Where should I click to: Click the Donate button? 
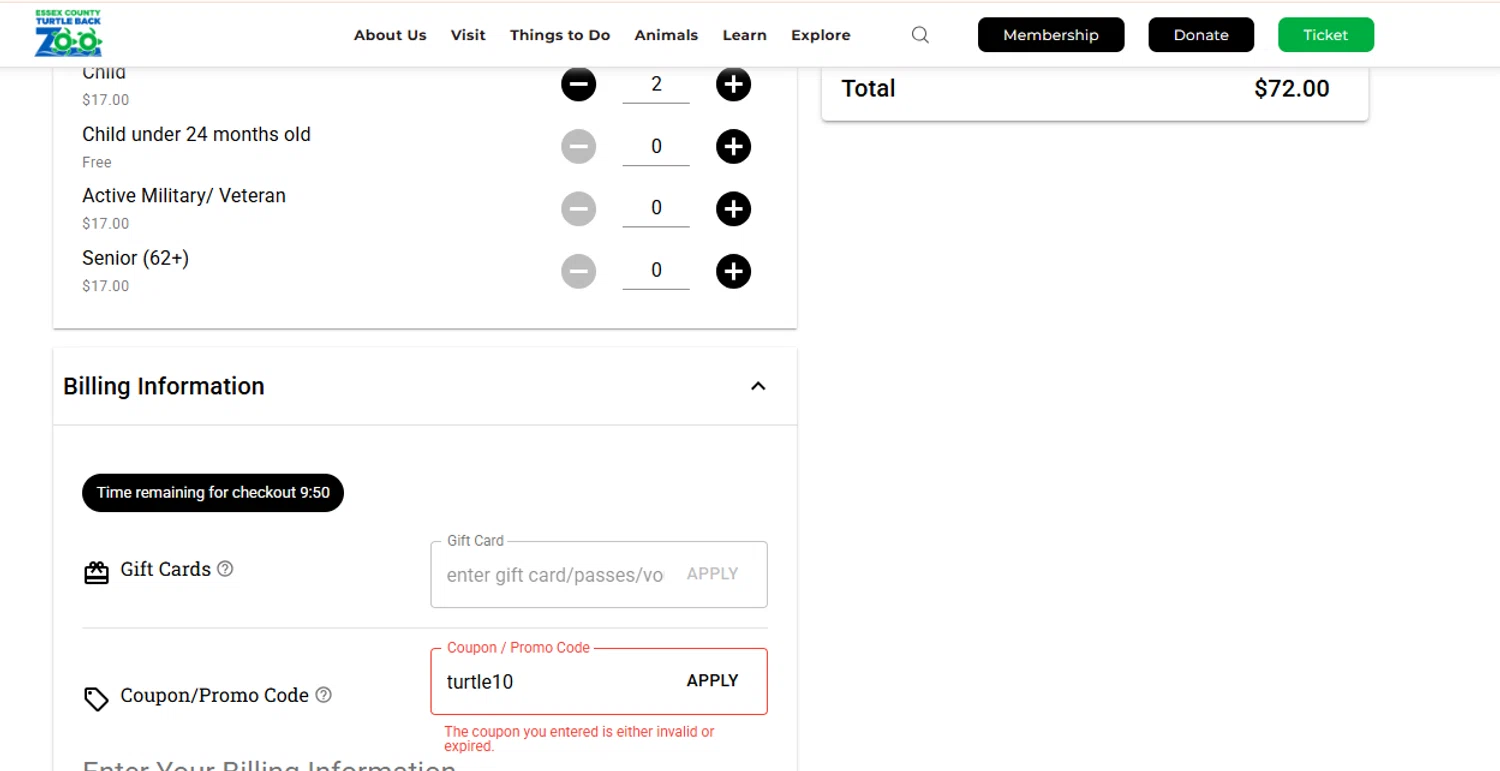point(1201,35)
